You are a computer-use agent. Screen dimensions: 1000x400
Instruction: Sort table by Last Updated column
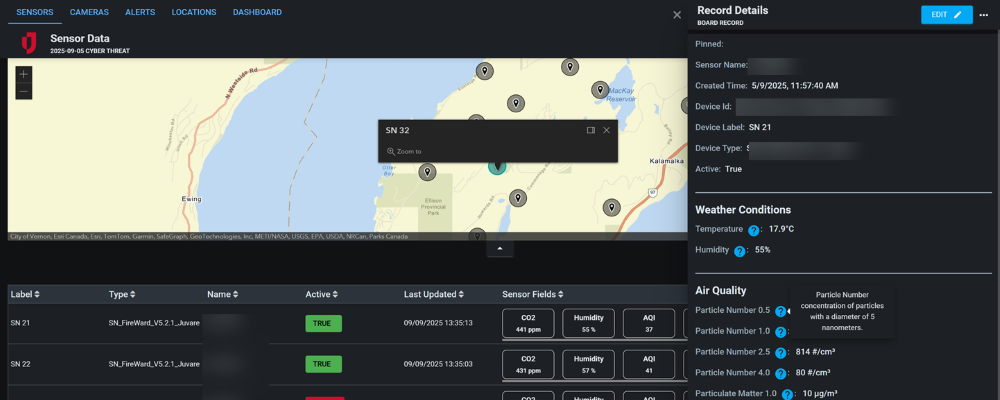pyautogui.click(x=434, y=295)
